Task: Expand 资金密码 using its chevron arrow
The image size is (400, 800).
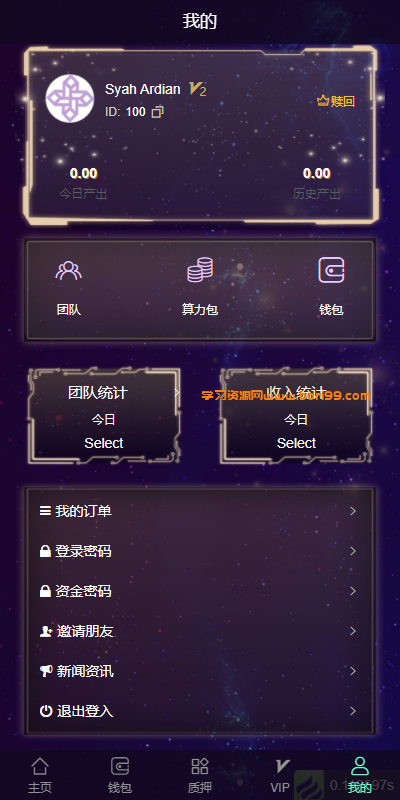Action: (x=353, y=591)
